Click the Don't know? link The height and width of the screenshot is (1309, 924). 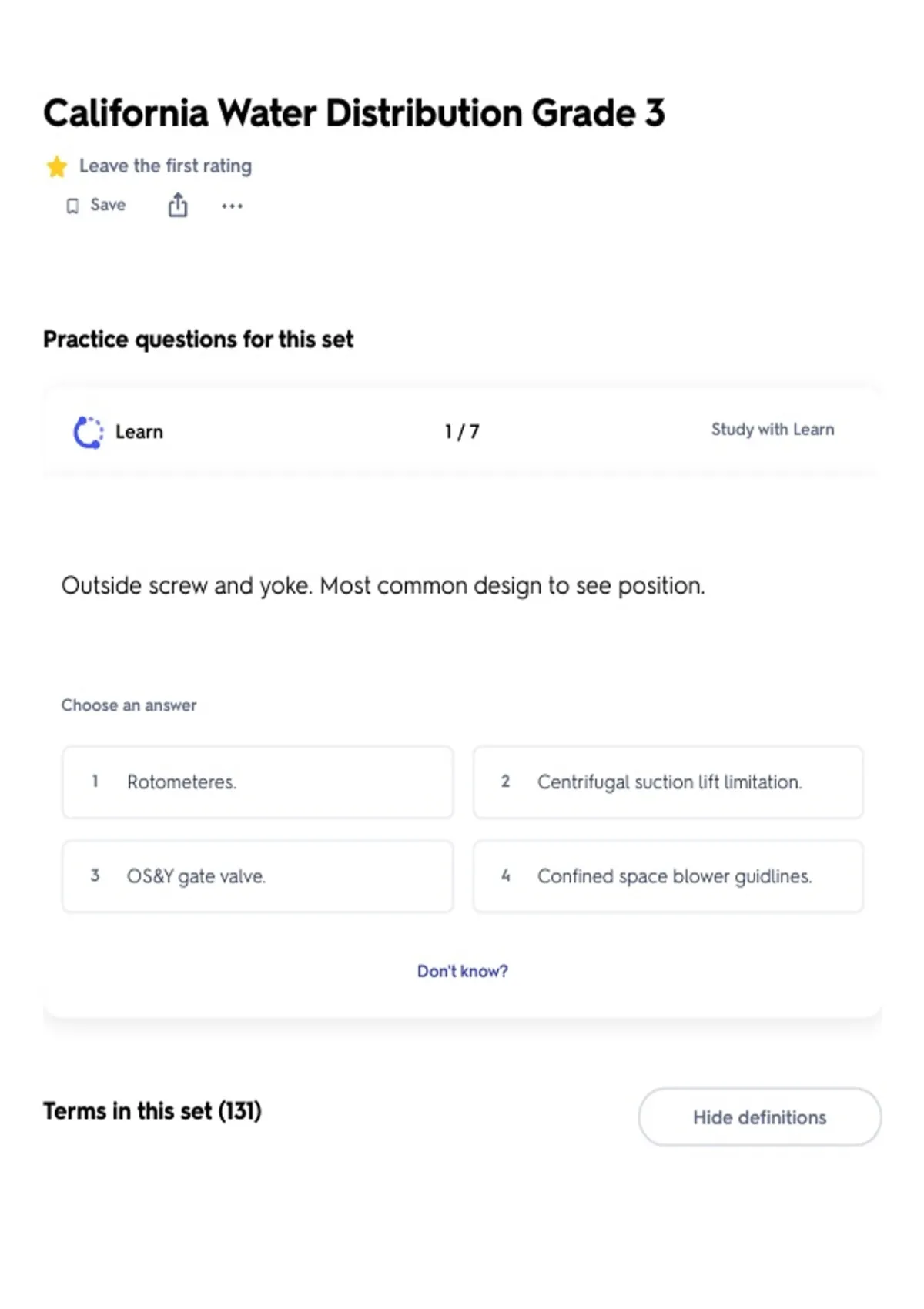click(463, 972)
